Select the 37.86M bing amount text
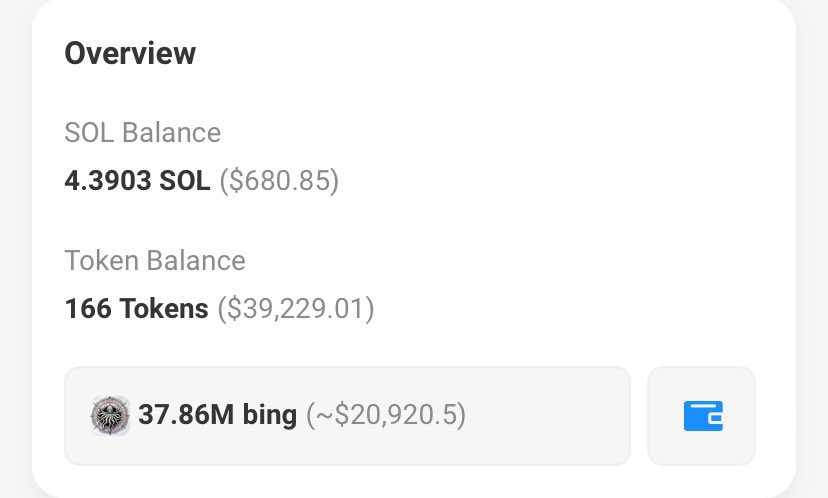This screenshot has height=498, width=828. coord(218,415)
